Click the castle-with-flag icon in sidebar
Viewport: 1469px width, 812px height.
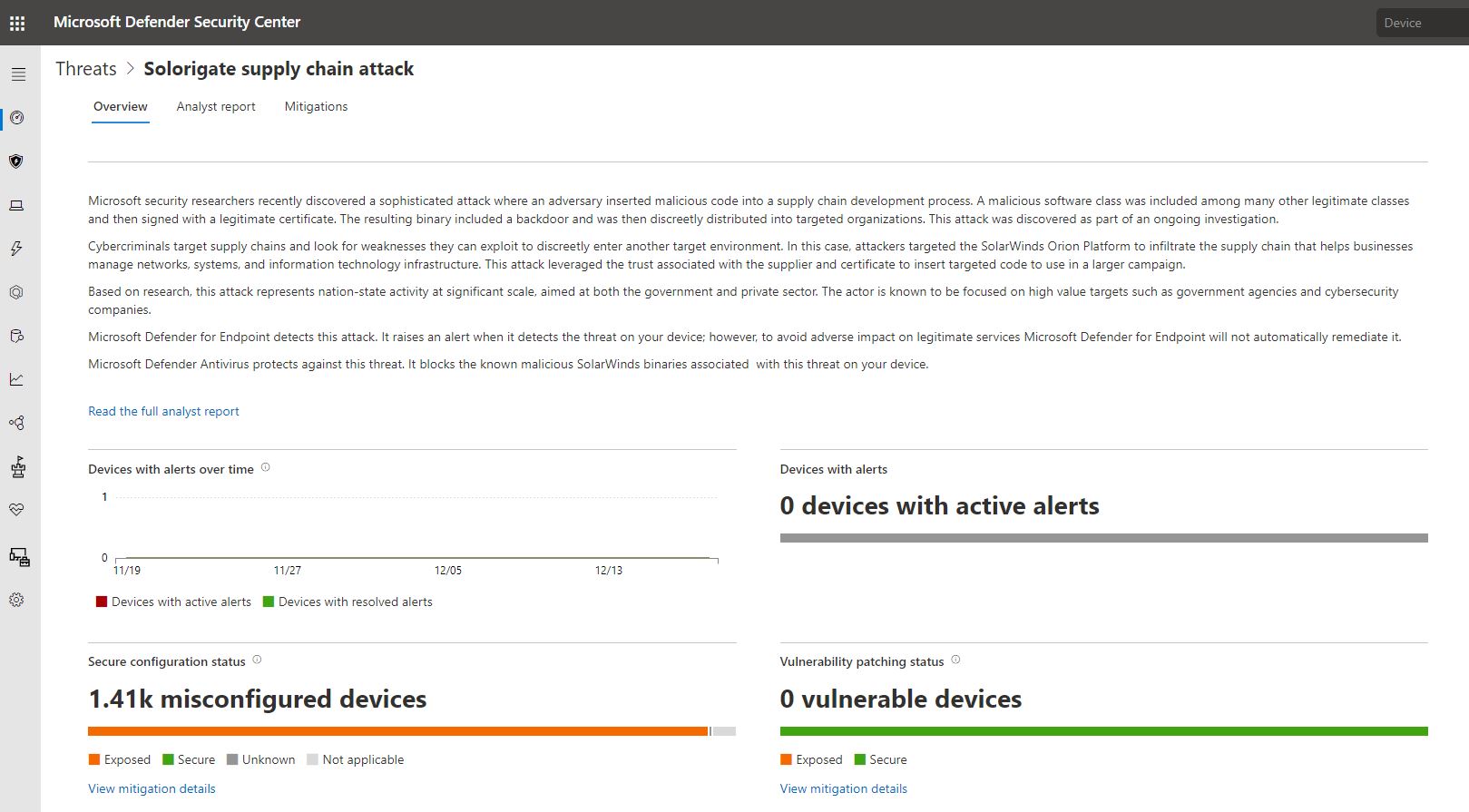tap(17, 466)
